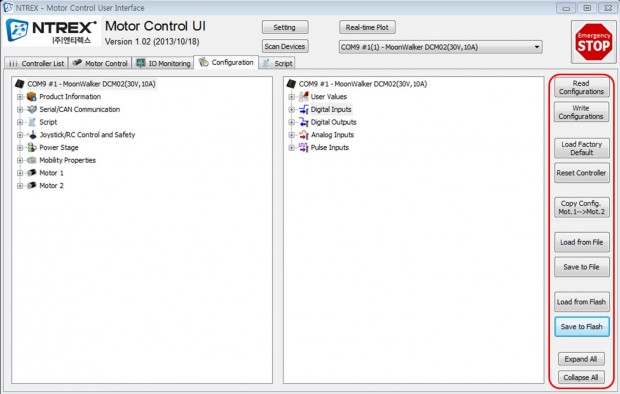Switch to the Controller List tab

coord(36,63)
